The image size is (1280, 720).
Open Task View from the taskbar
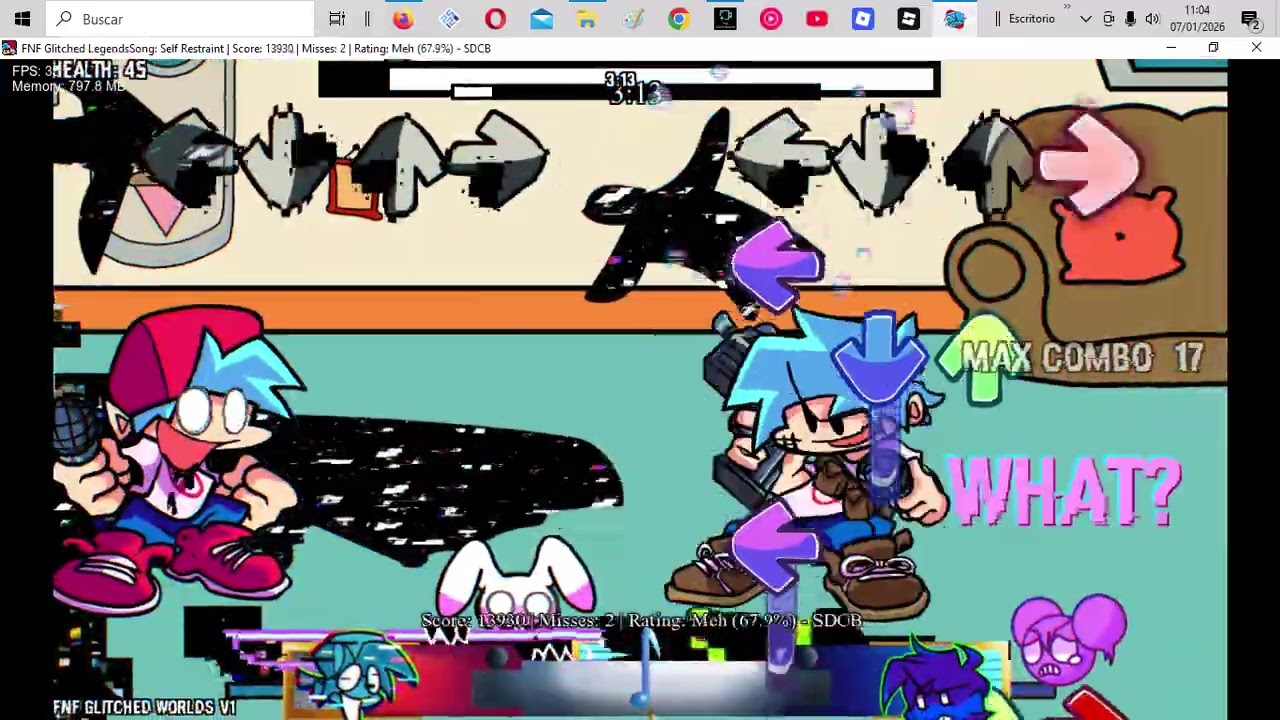click(x=337, y=18)
